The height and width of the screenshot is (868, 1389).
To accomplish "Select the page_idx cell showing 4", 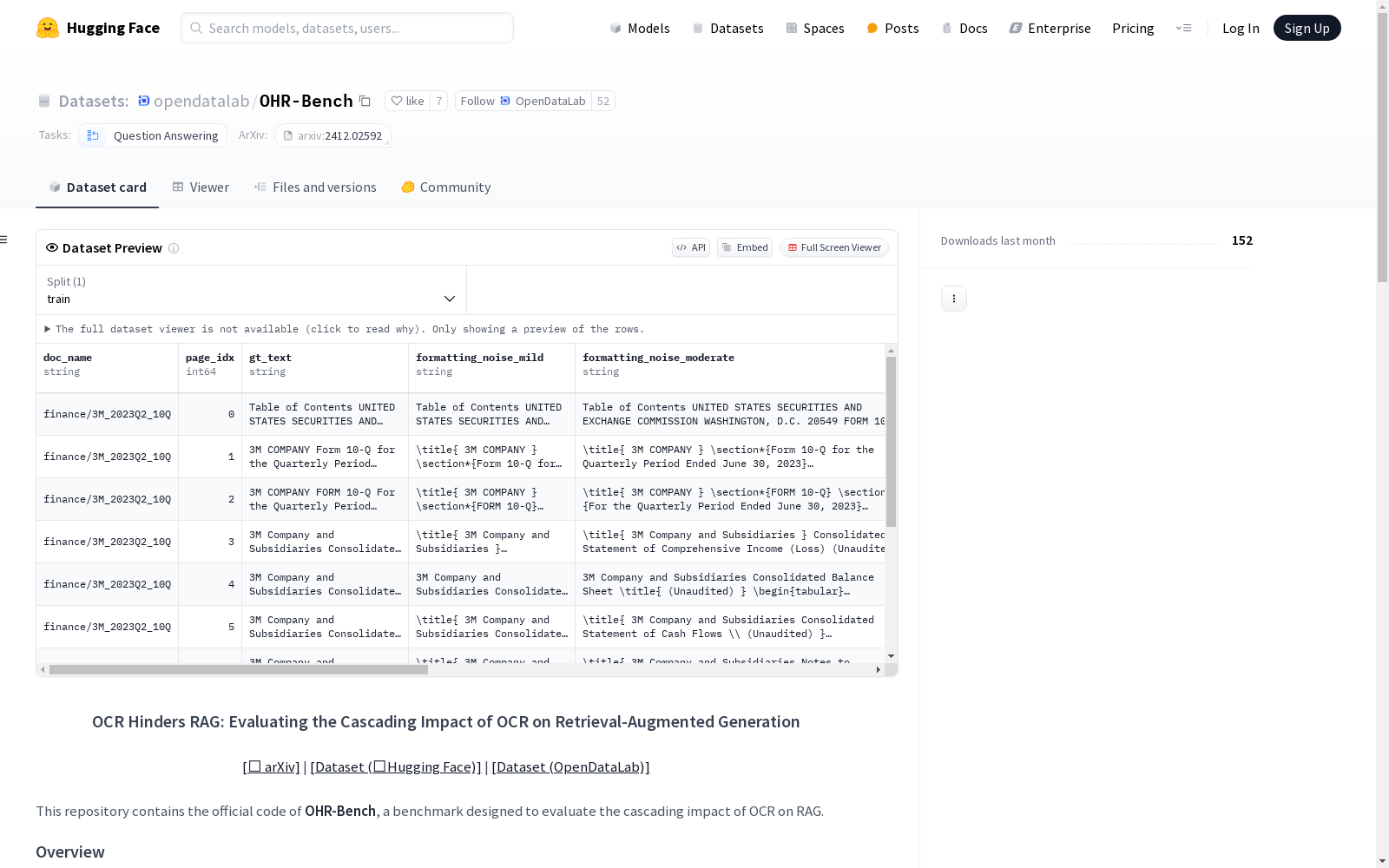I will click(210, 584).
